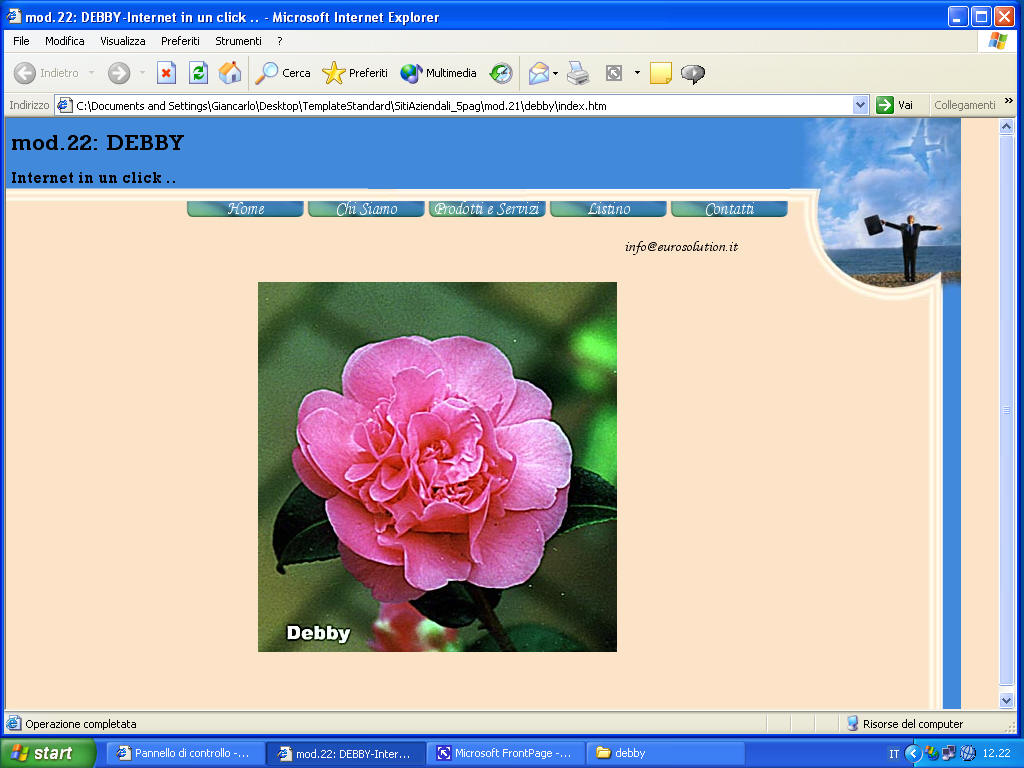
Task: Open the Home page nav button
Action: [246, 209]
